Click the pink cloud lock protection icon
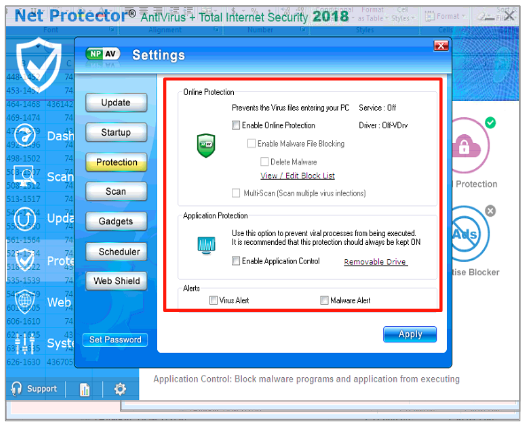522x423 pixels. point(468,146)
